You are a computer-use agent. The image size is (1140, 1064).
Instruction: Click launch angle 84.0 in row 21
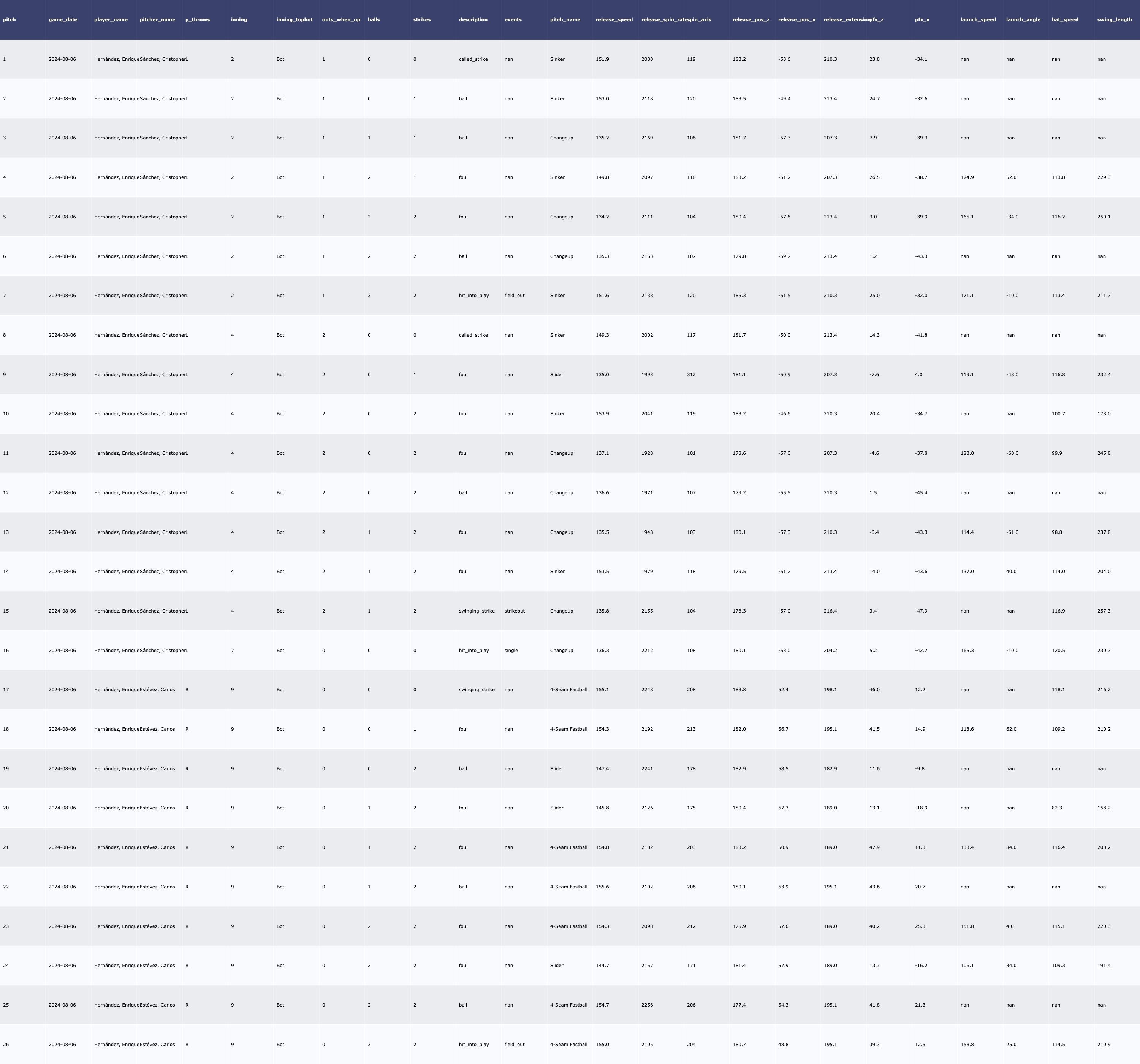1011,847
